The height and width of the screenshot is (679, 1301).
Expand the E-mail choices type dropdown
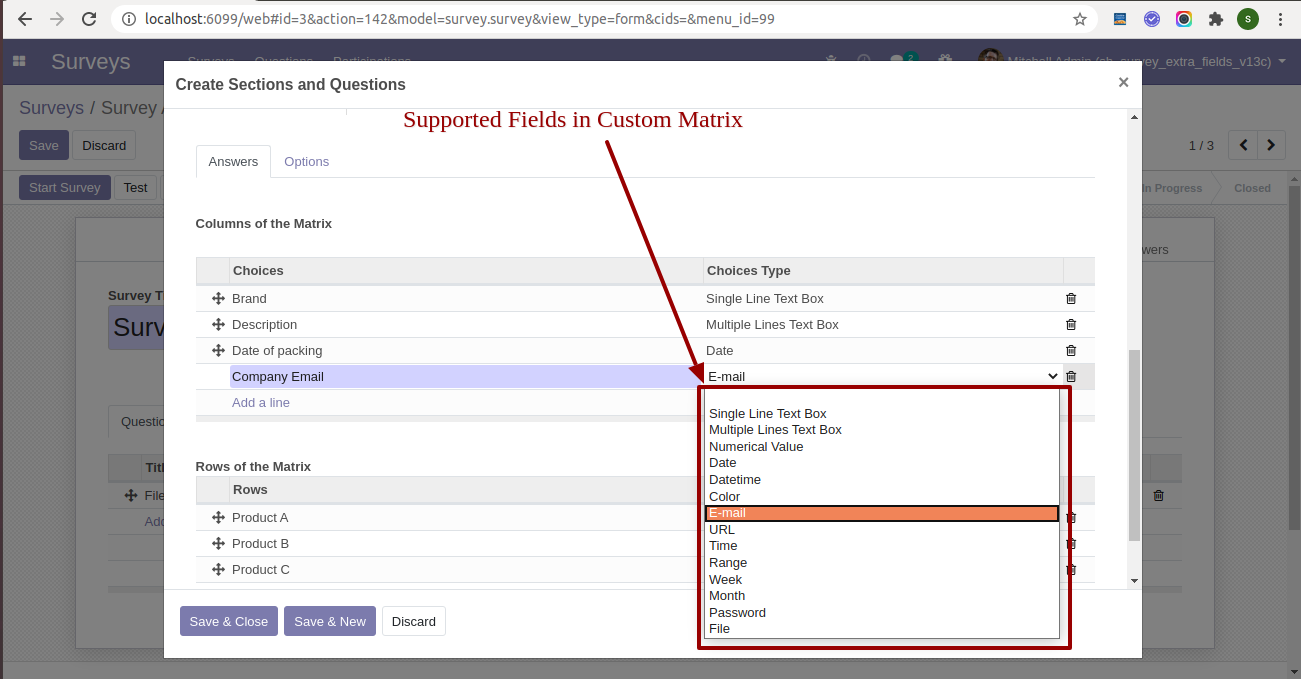881,377
